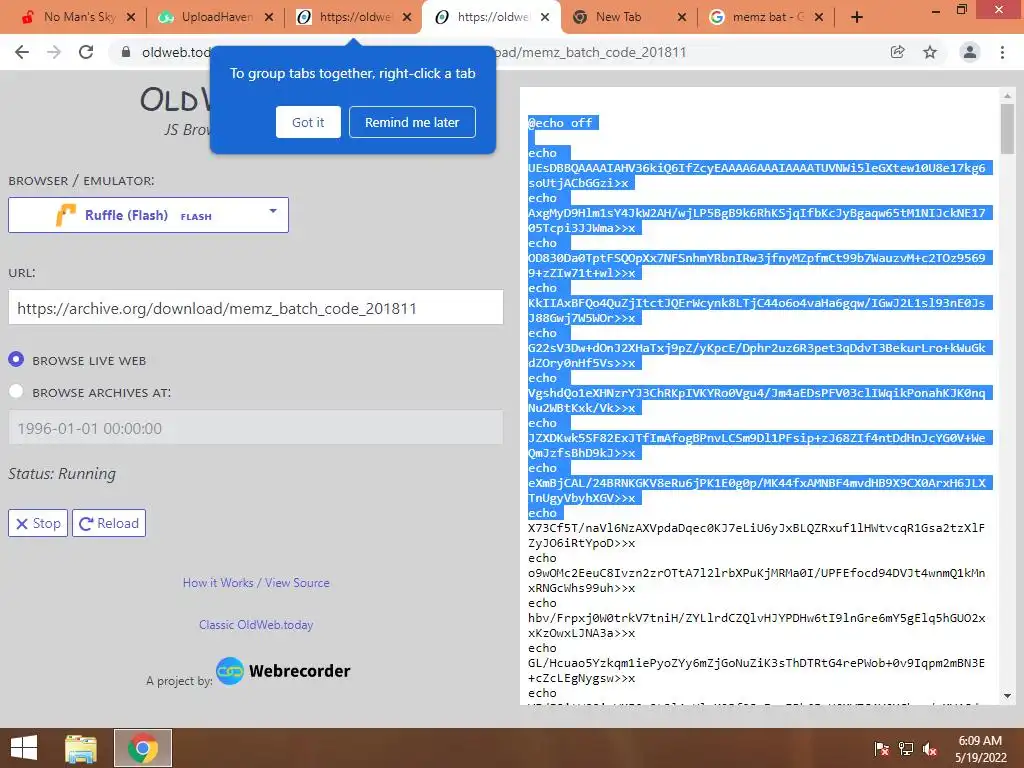Click the Chrome taskbar icon

point(143,748)
